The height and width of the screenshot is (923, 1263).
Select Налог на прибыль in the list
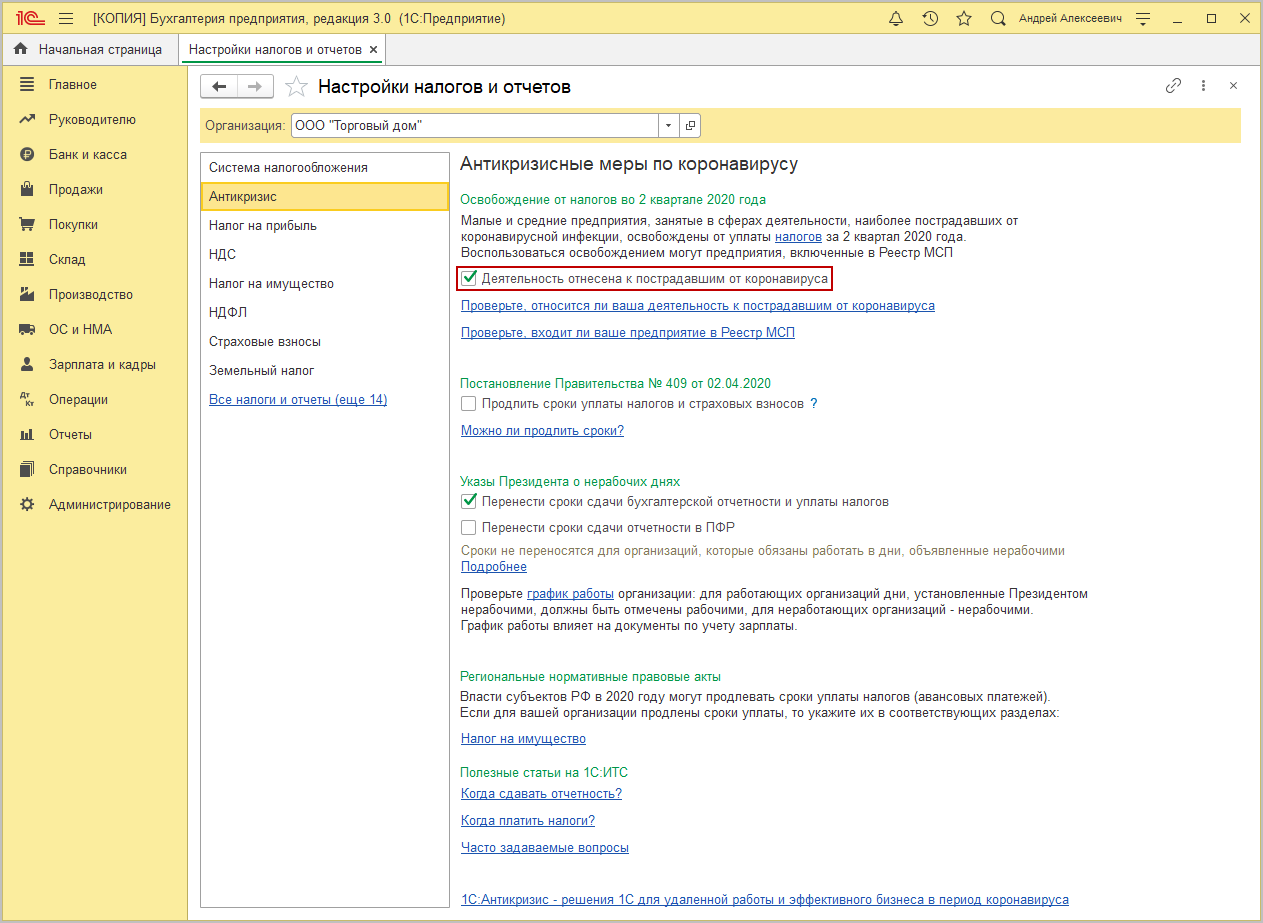(325, 226)
